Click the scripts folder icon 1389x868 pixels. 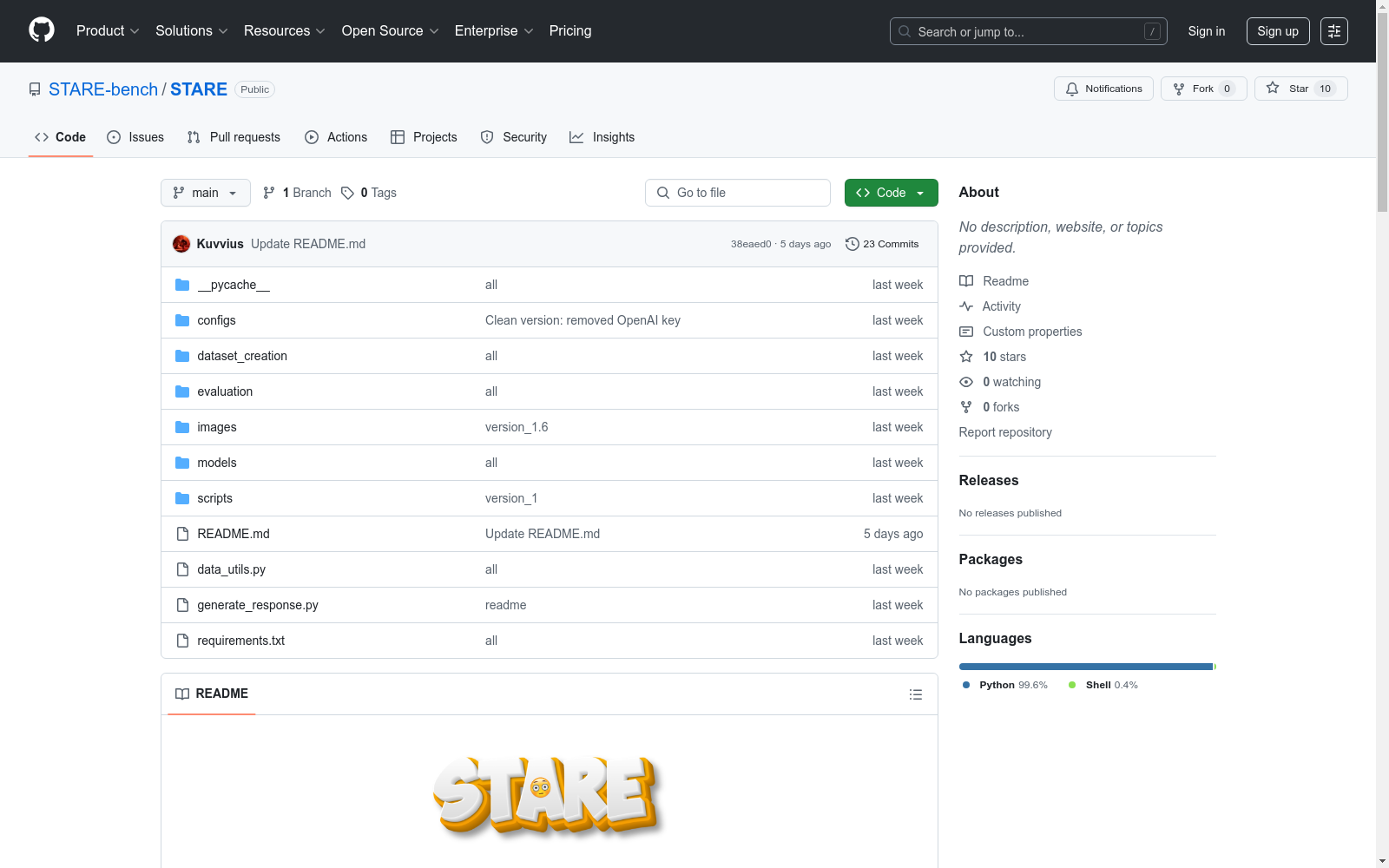coord(182,498)
